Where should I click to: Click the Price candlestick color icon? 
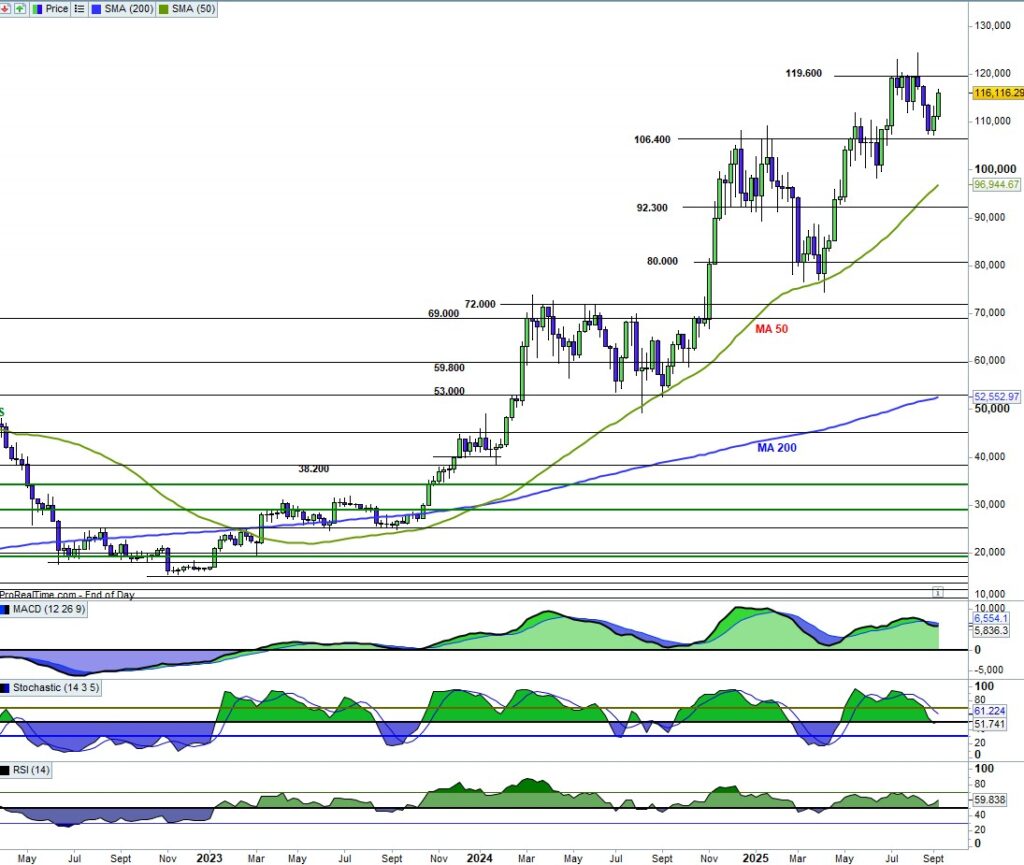(38, 8)
